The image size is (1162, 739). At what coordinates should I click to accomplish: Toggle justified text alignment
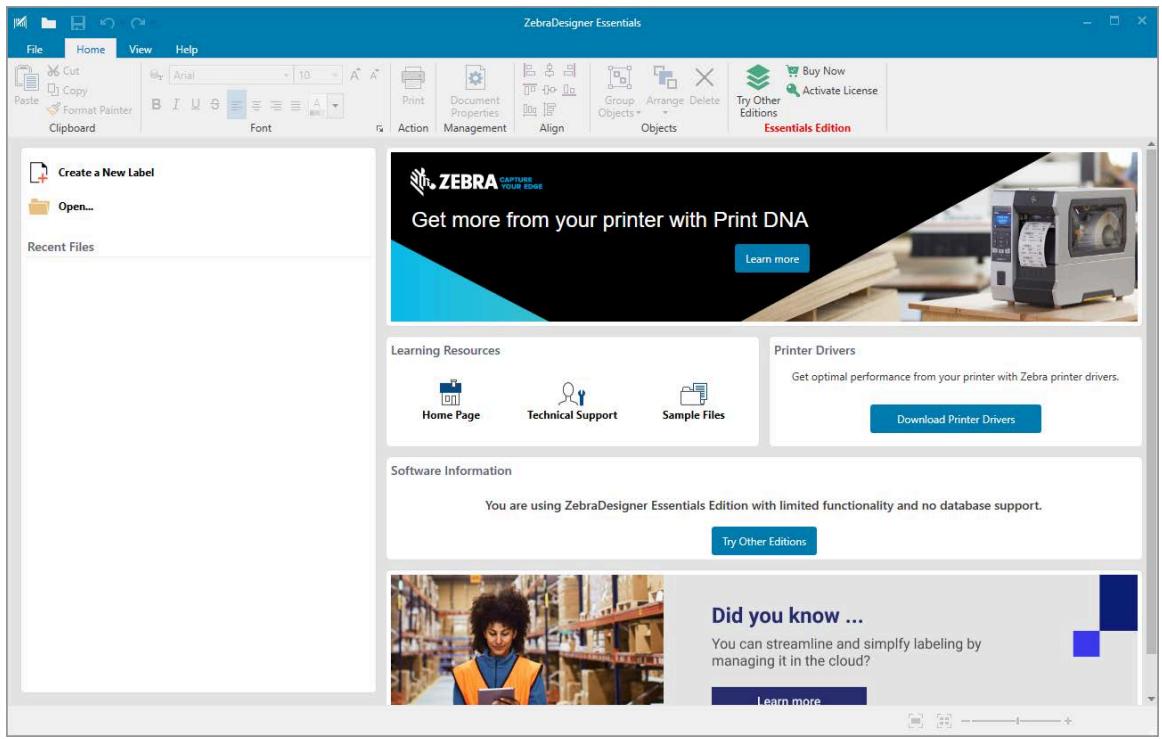[x=295, y=105]
